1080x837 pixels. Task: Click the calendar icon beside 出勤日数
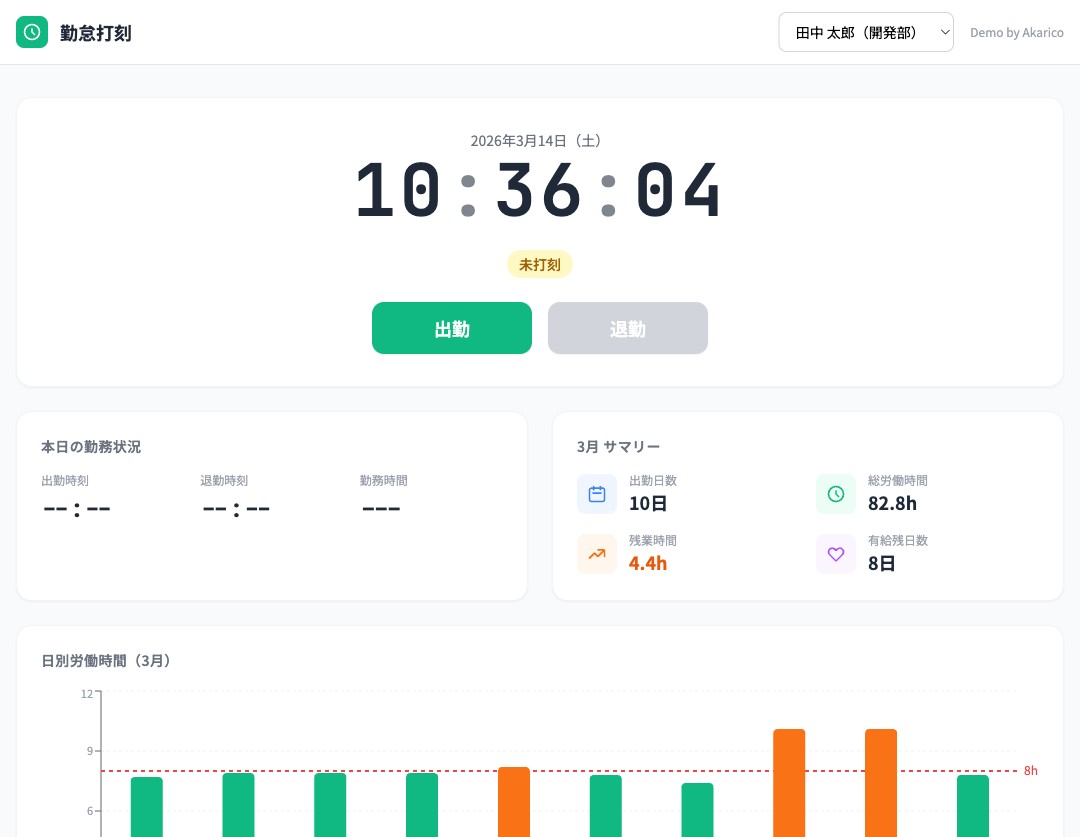click(597, 494)
